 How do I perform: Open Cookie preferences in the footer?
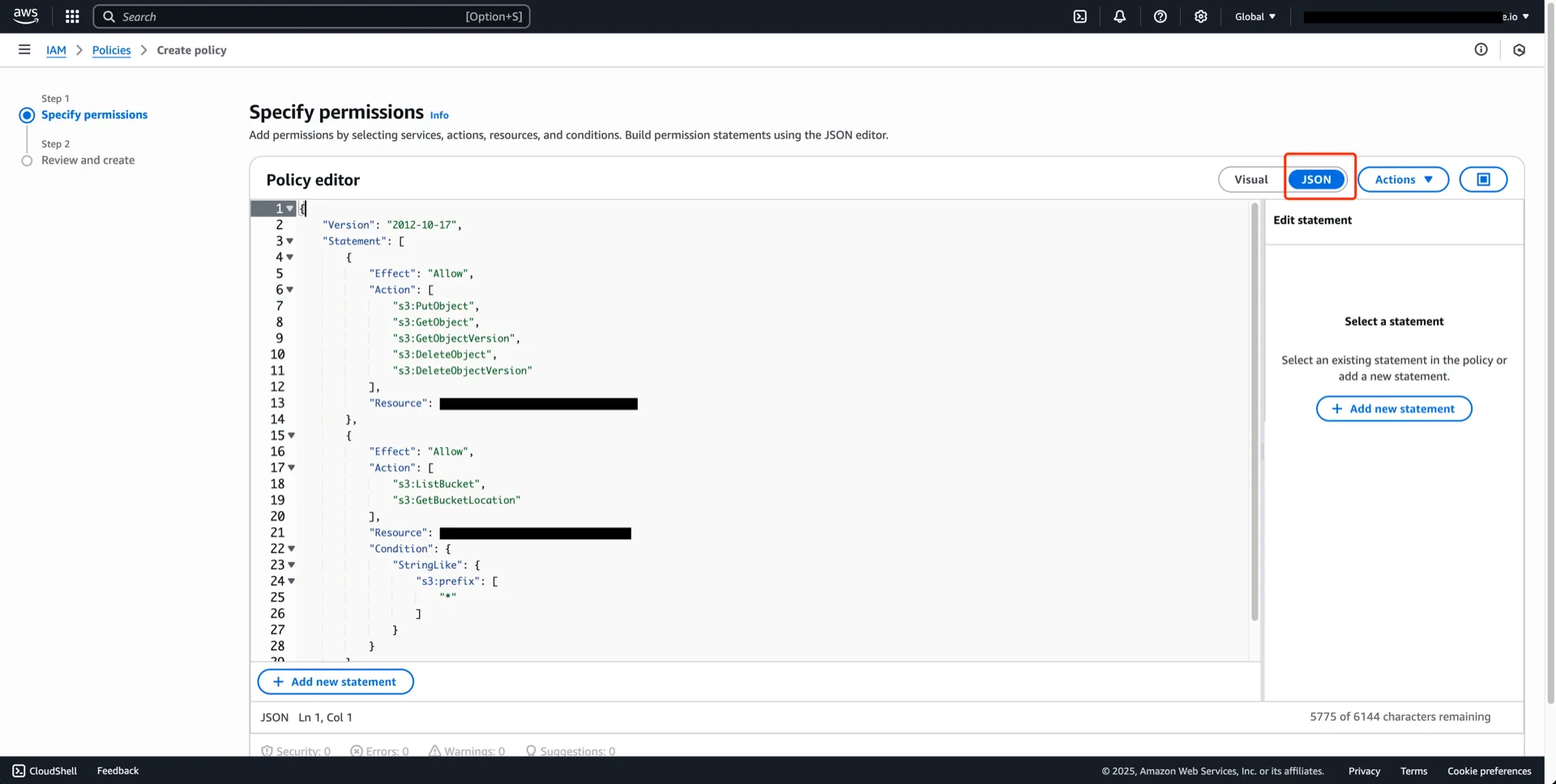click(x=1489, y=771)
